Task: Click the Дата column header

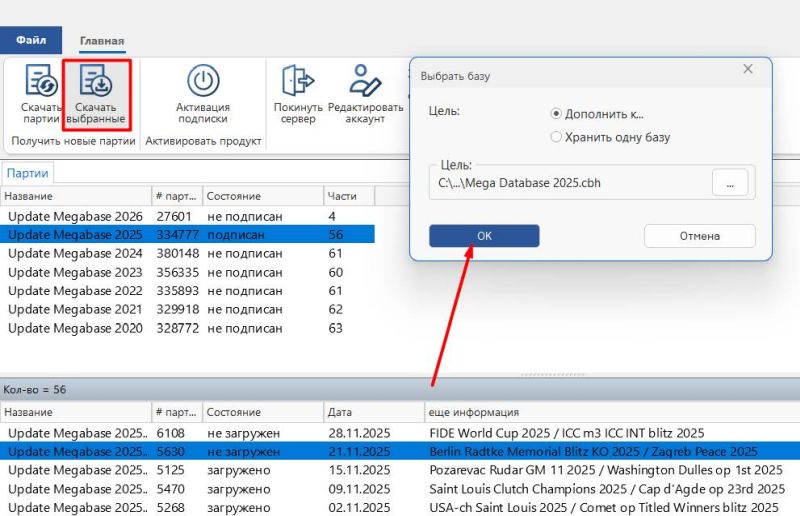Action: pos(373,412)
